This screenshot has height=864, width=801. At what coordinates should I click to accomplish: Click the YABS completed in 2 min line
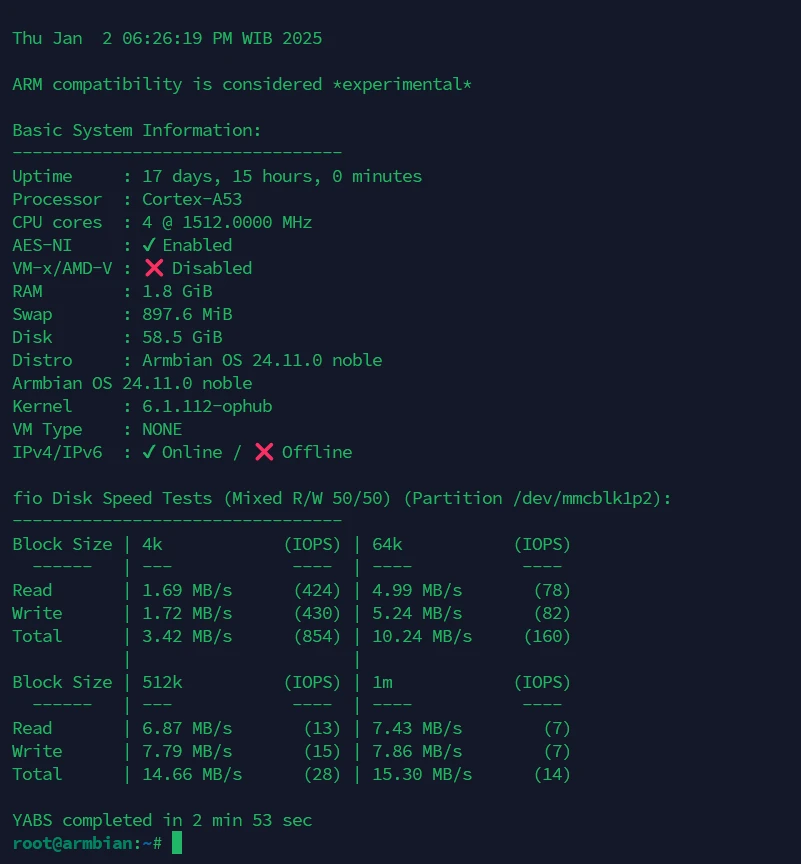(162, 820)
